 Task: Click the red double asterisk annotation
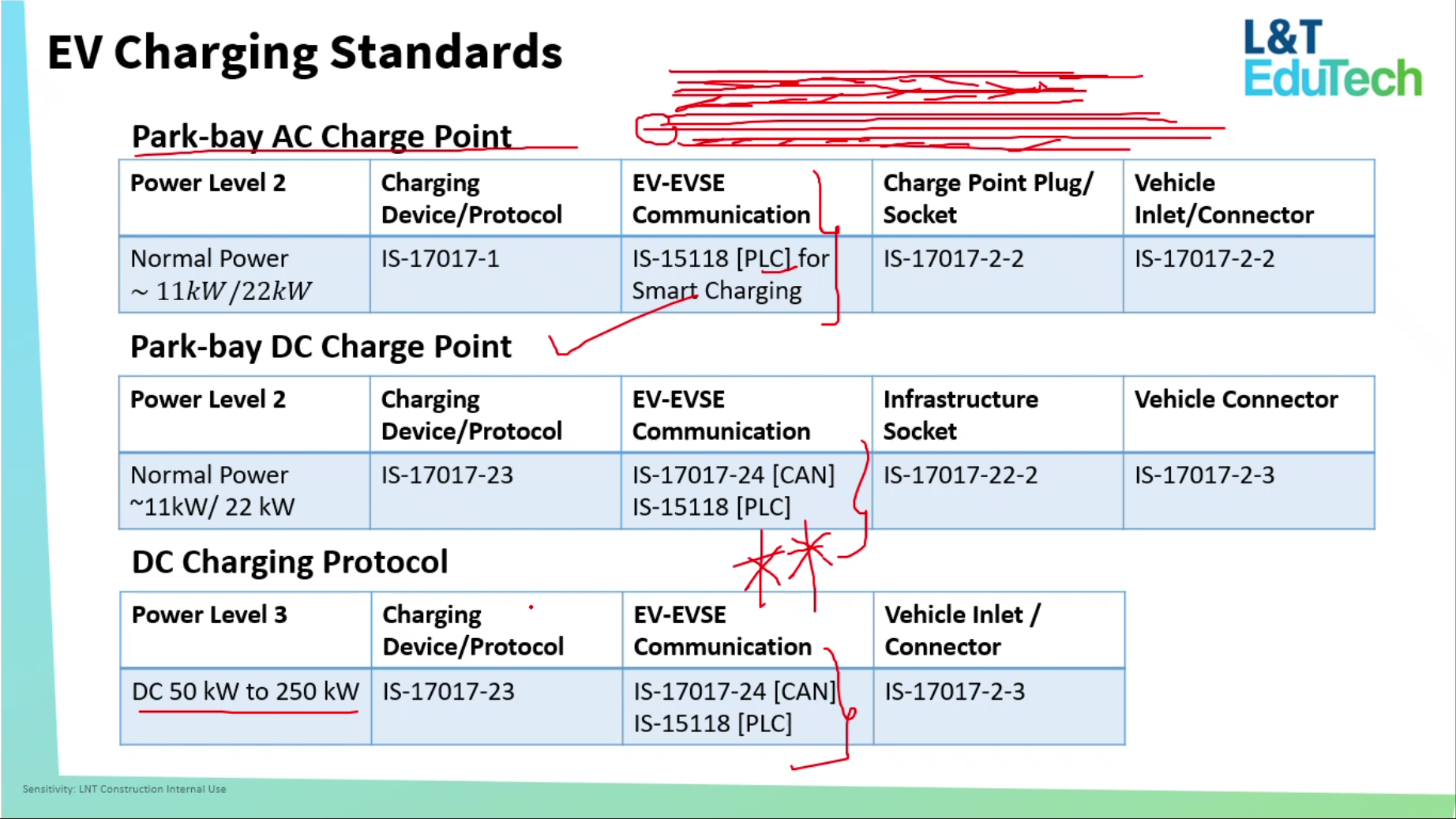(784, 562)
